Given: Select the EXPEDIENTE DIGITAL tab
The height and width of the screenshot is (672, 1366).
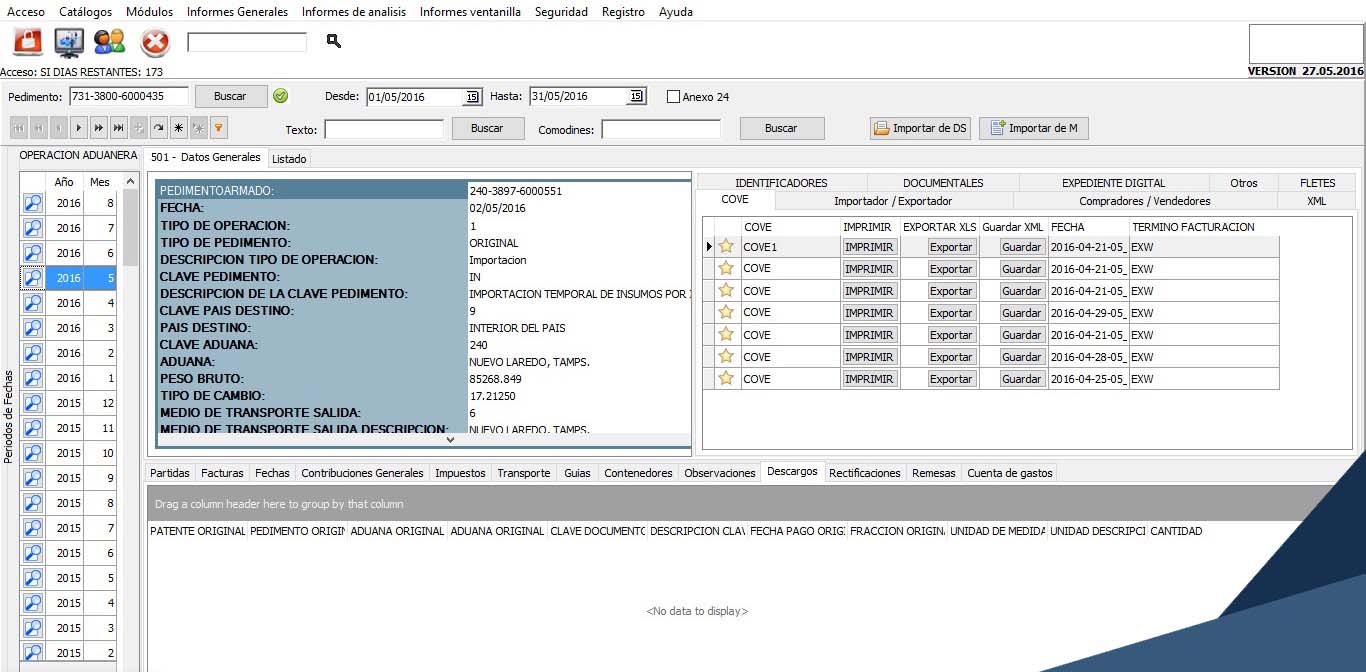Looking at the screenshot, I should pos(1113,183).
